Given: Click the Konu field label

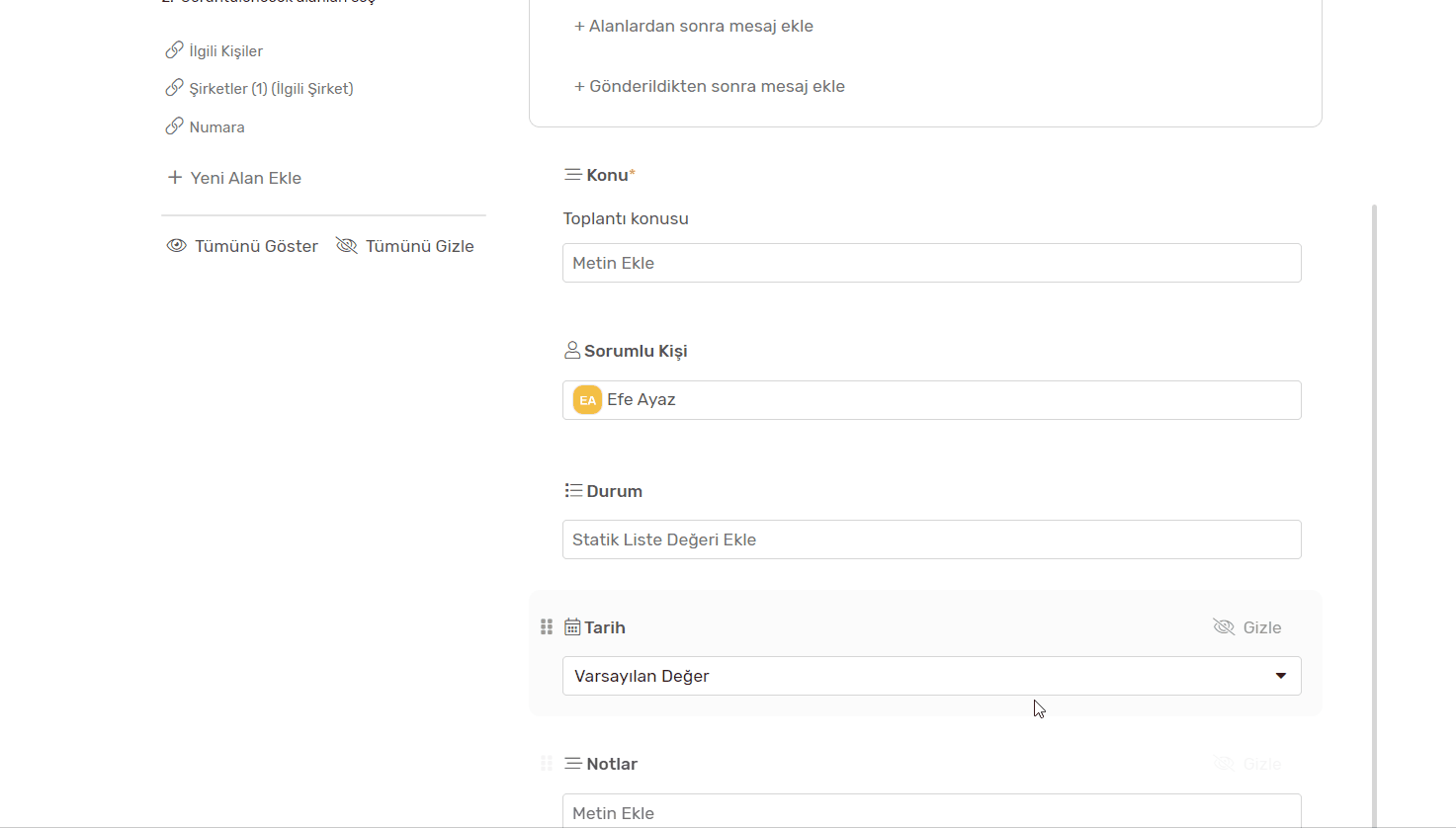Looking at the screenshot, I should [607, 175].
